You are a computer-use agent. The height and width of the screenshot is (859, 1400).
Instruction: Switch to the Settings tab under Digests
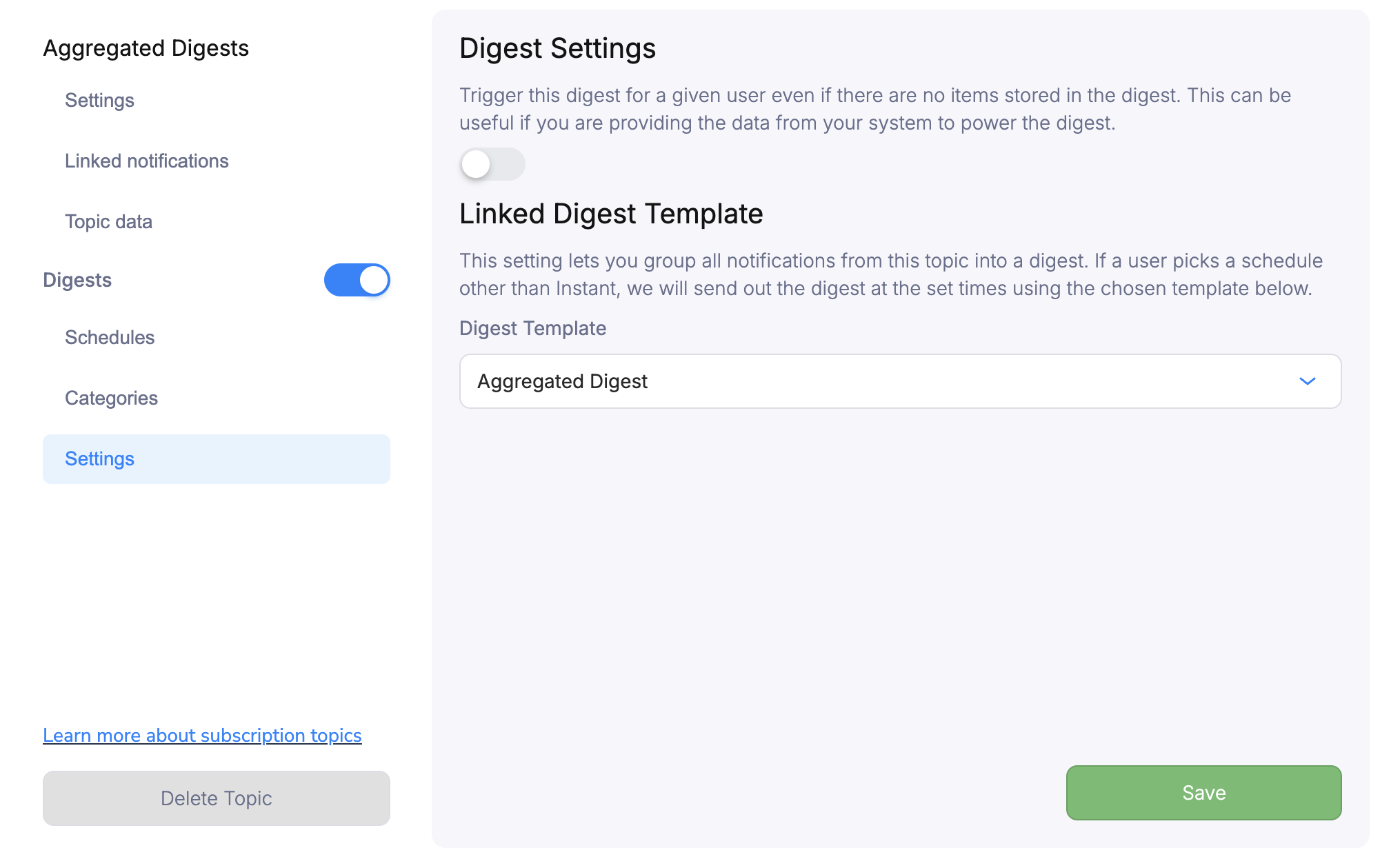(x=99, y=458)
